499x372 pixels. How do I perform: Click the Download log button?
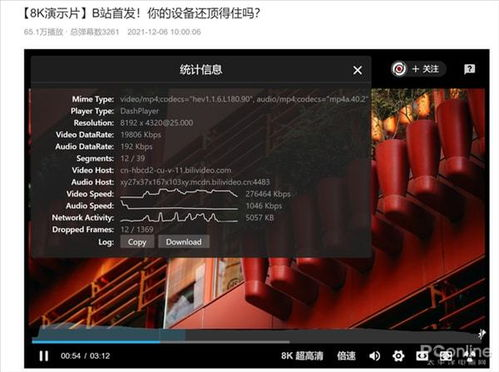click(x=184, y=242)
